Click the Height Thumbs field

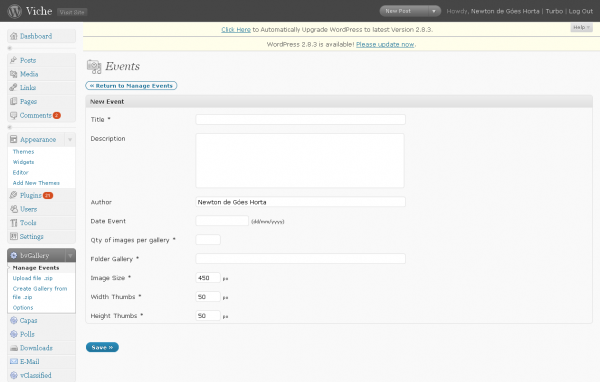(208, 315)
